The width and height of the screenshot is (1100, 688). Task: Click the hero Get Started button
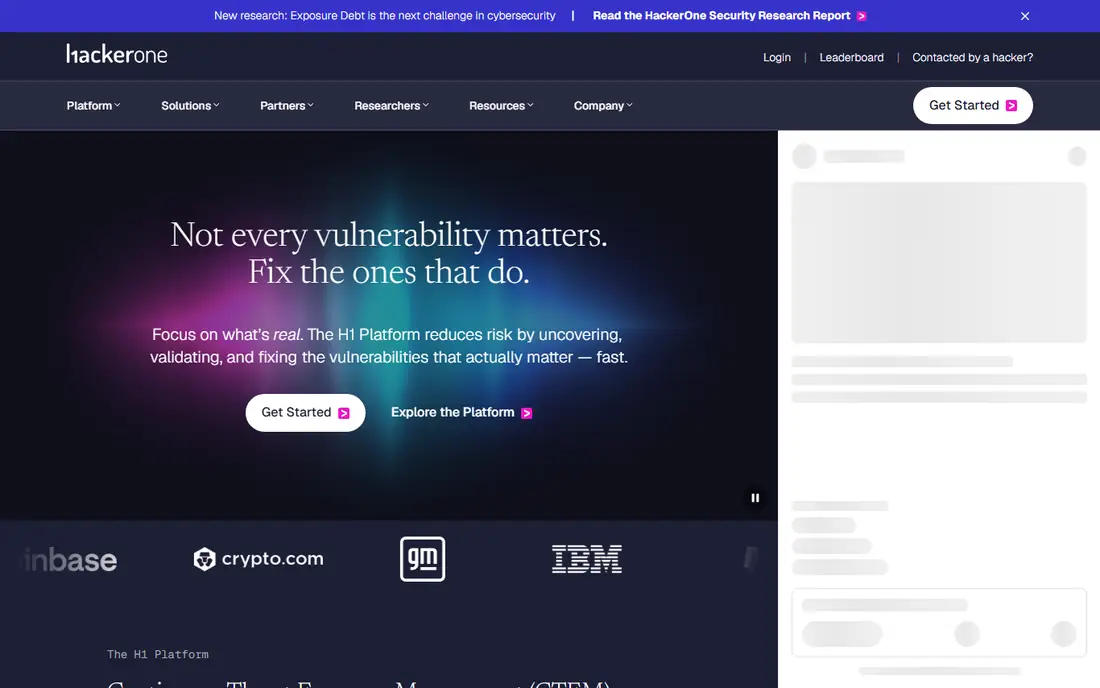coord(305,412)
